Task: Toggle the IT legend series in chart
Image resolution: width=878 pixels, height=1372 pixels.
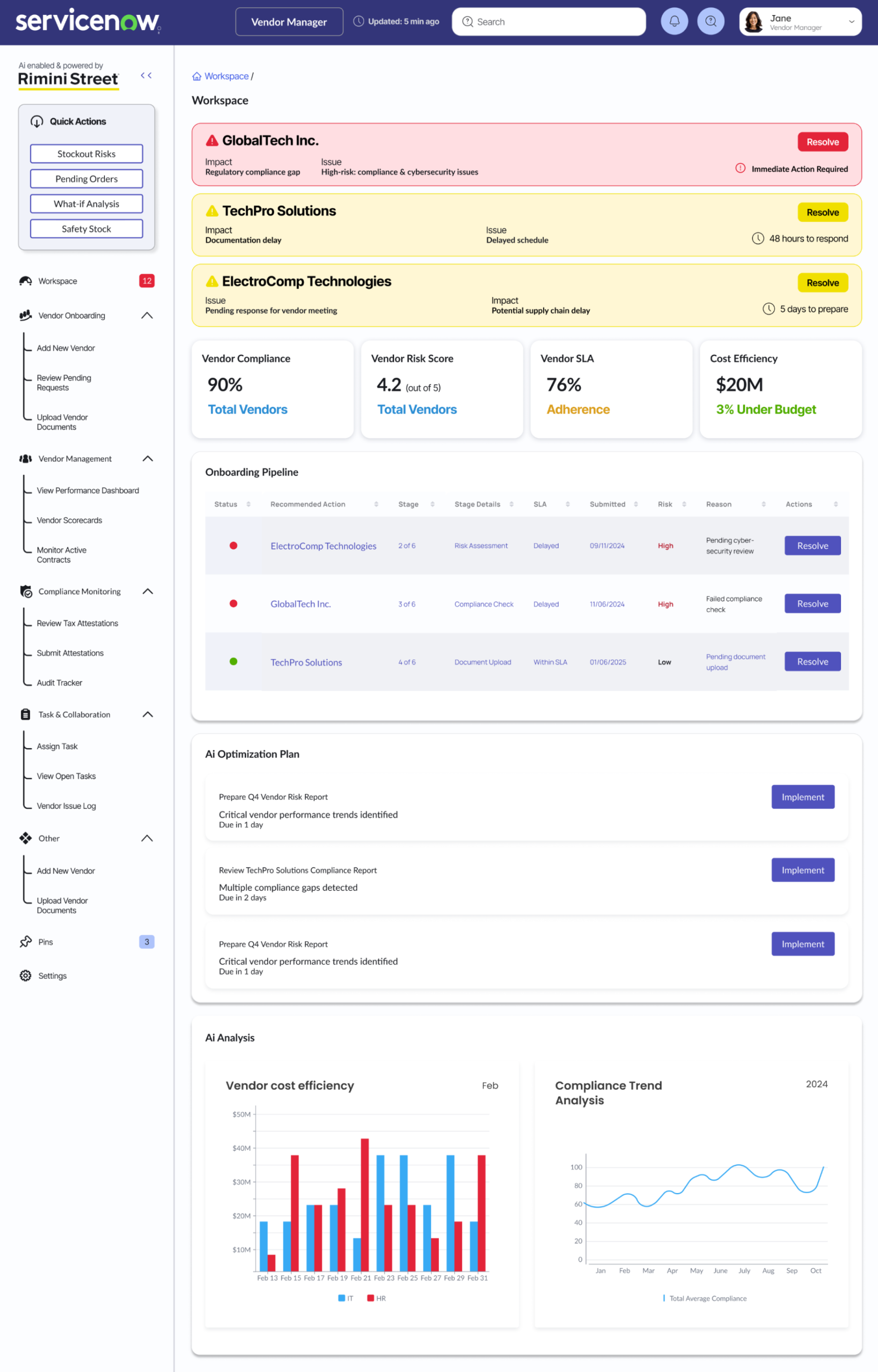Action: coord(346,1298)
